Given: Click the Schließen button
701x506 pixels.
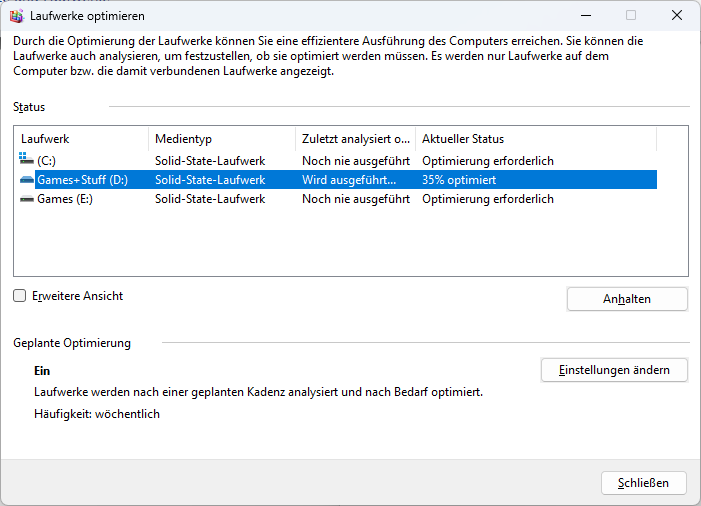Looking at the screenshot, I should [643, 483].
